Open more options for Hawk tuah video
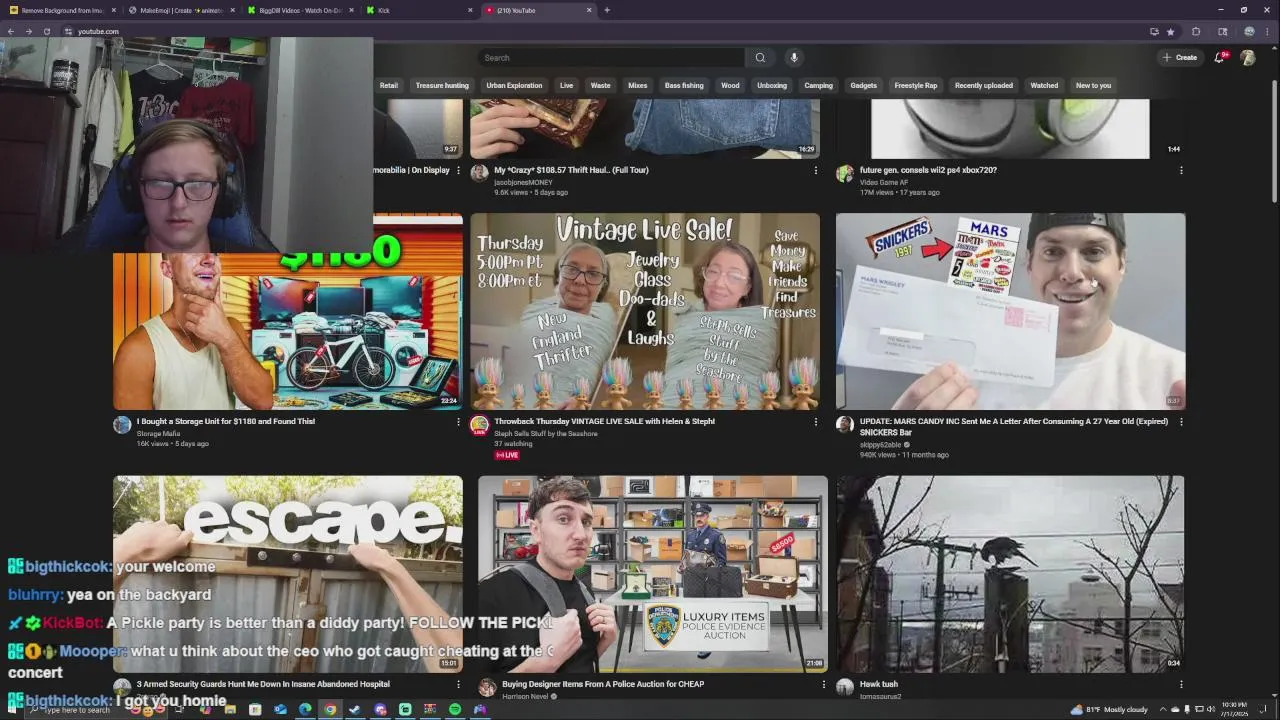The image size is (1280, 720). [1181, 685]
